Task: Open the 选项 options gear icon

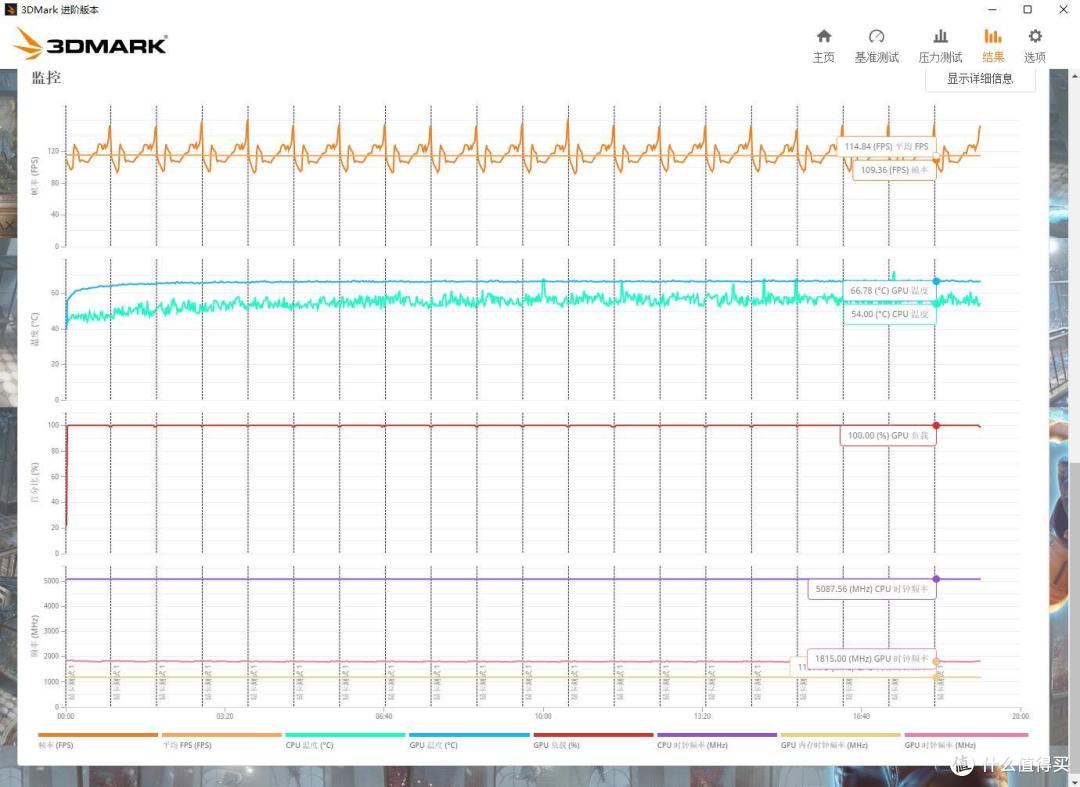Action: point(1035,36)
